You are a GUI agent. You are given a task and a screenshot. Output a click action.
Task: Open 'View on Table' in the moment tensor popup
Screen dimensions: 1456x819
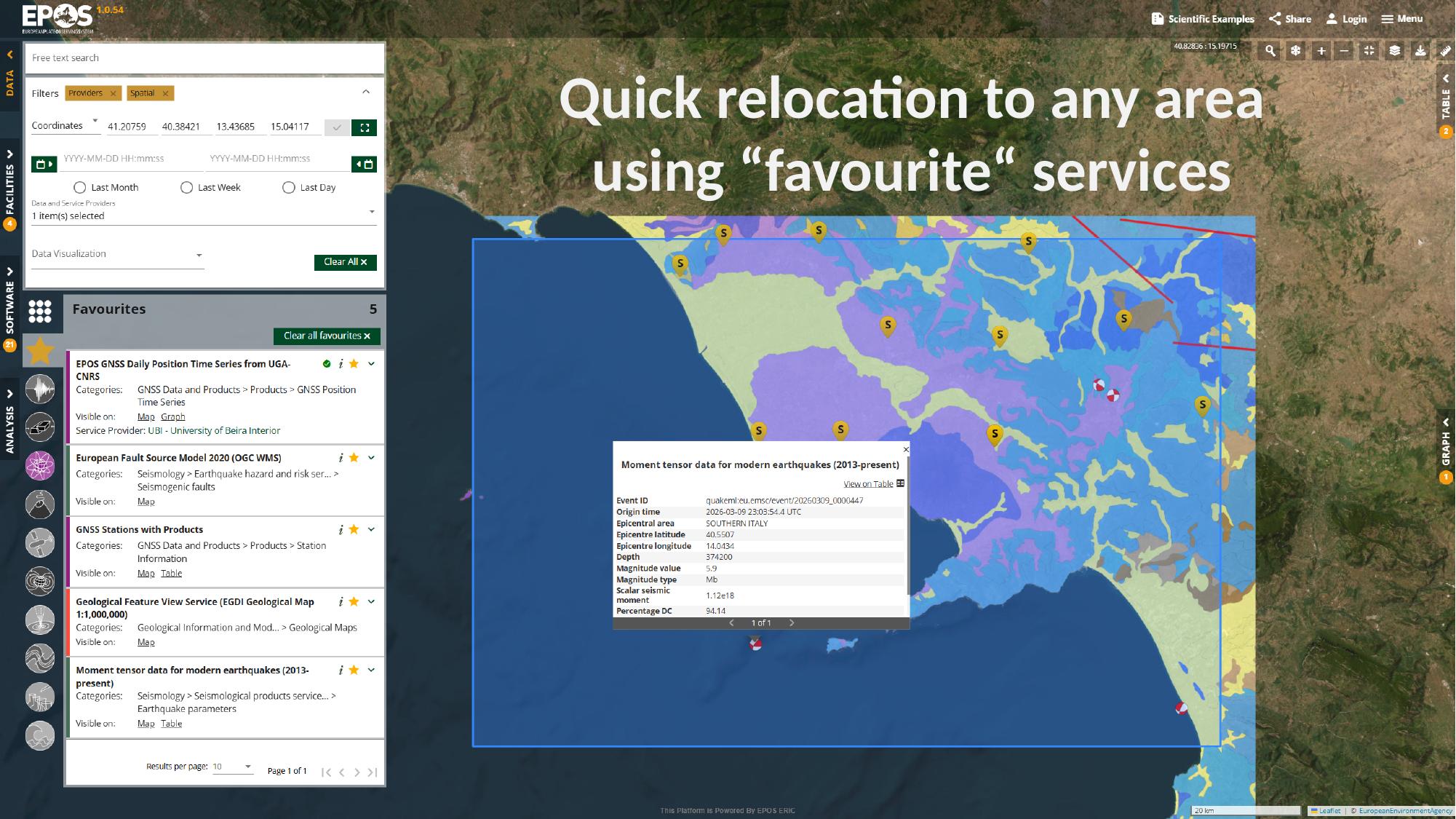tap(868, 483)
